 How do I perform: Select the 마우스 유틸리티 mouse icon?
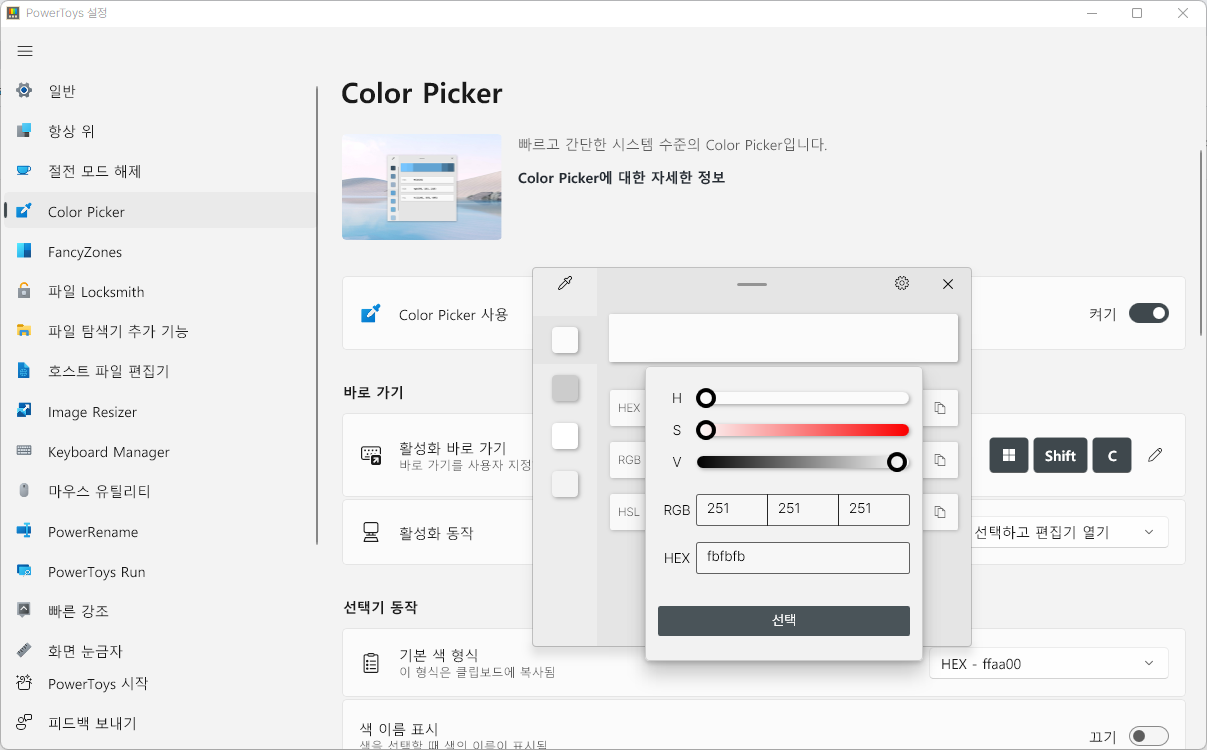click(25, 491)
